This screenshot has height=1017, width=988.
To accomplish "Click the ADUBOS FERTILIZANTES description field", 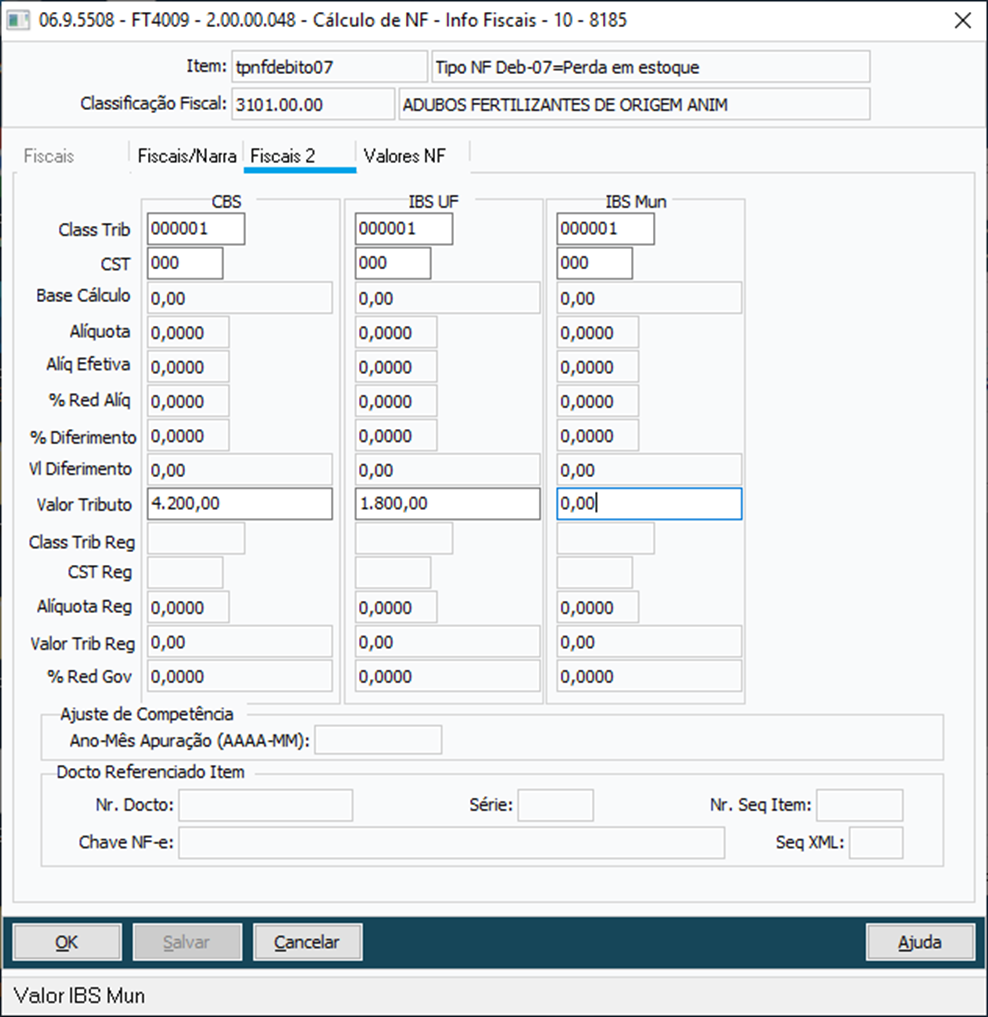I will click(634, 104).
